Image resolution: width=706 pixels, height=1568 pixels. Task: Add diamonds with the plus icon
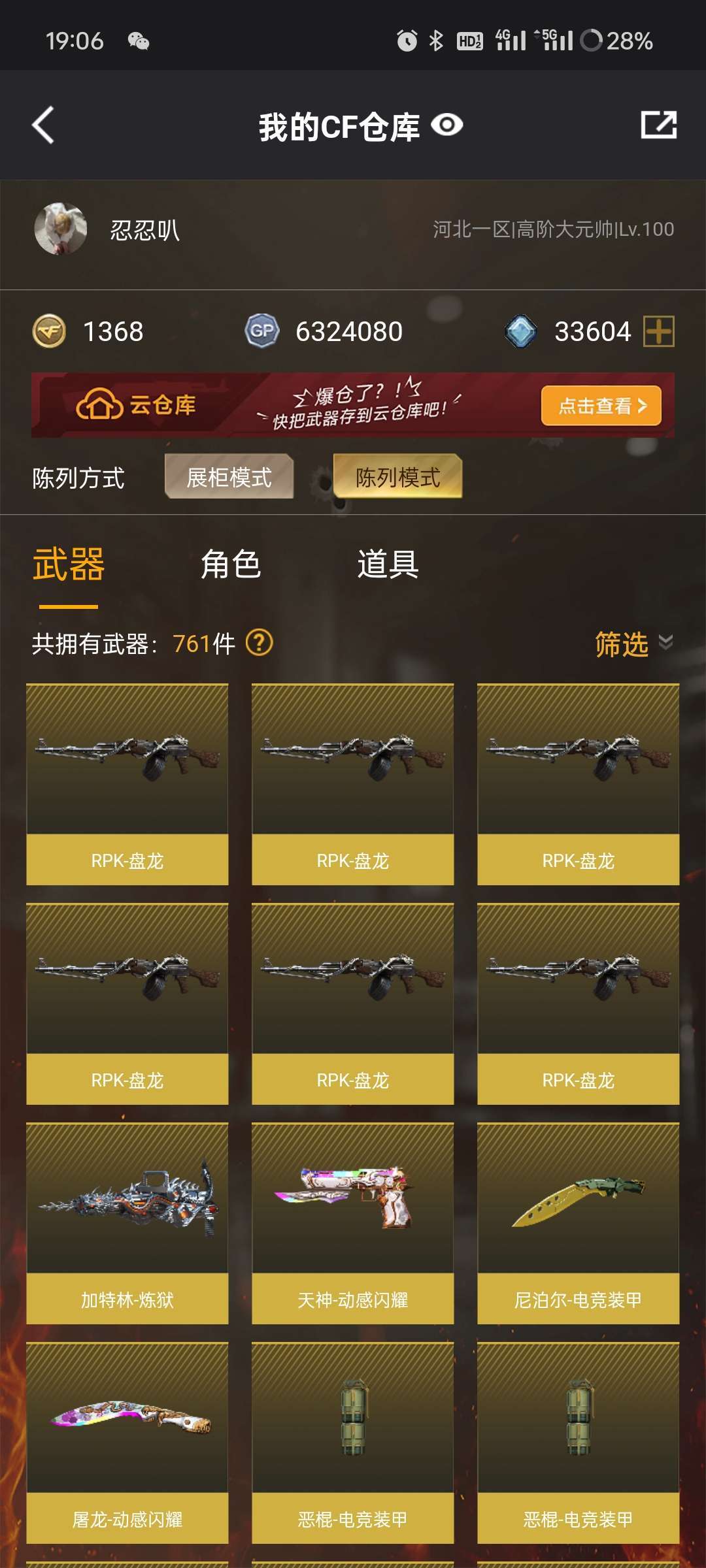pos(658,331)
